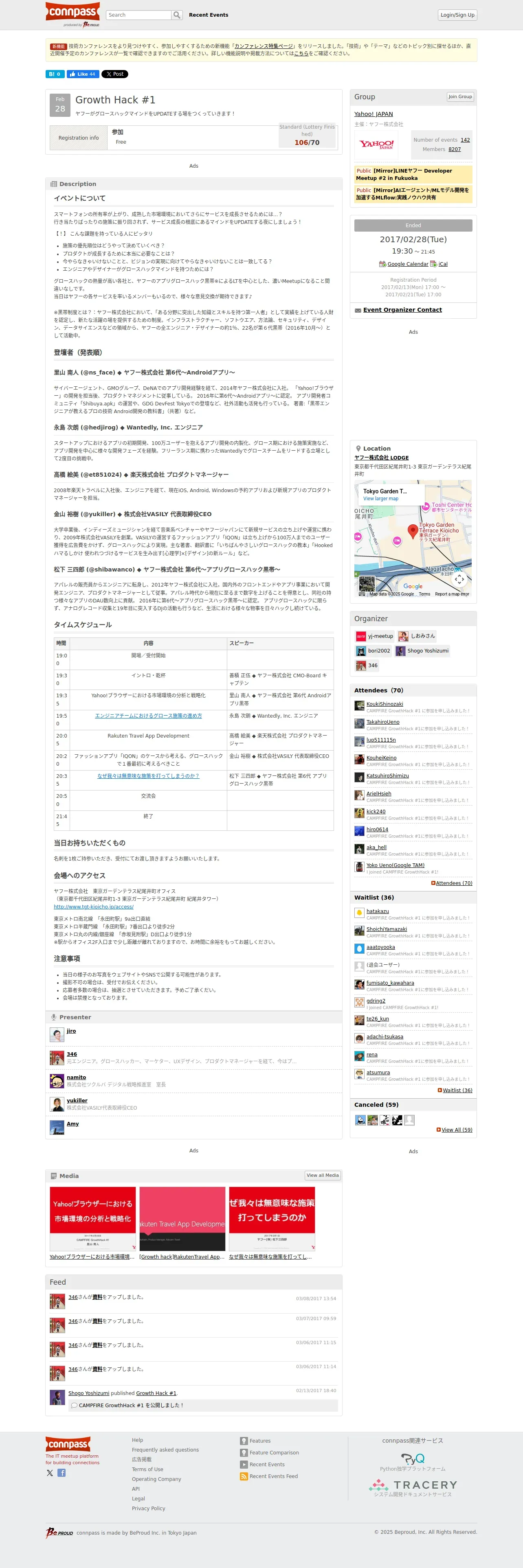Click the search magnifier button

pos(177,15)
